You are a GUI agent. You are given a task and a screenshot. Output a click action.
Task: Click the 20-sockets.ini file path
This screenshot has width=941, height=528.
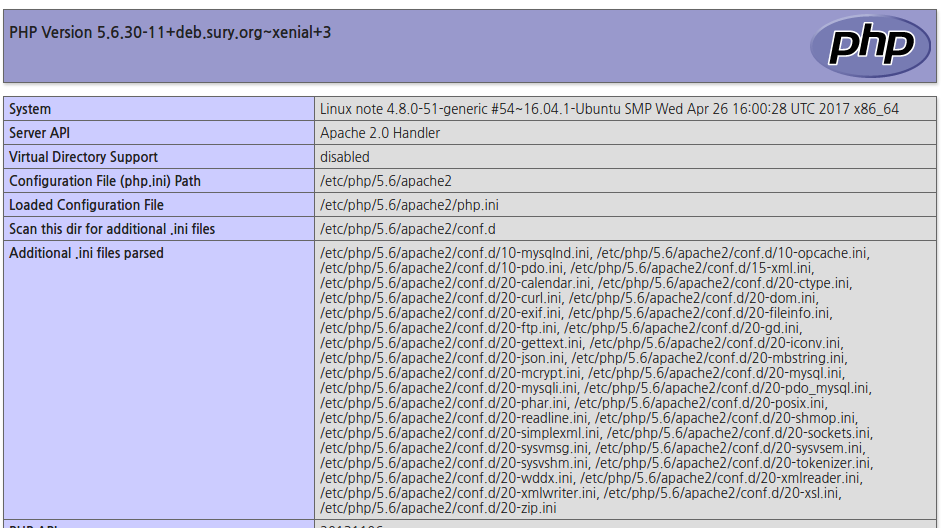(x=738, y=433)
